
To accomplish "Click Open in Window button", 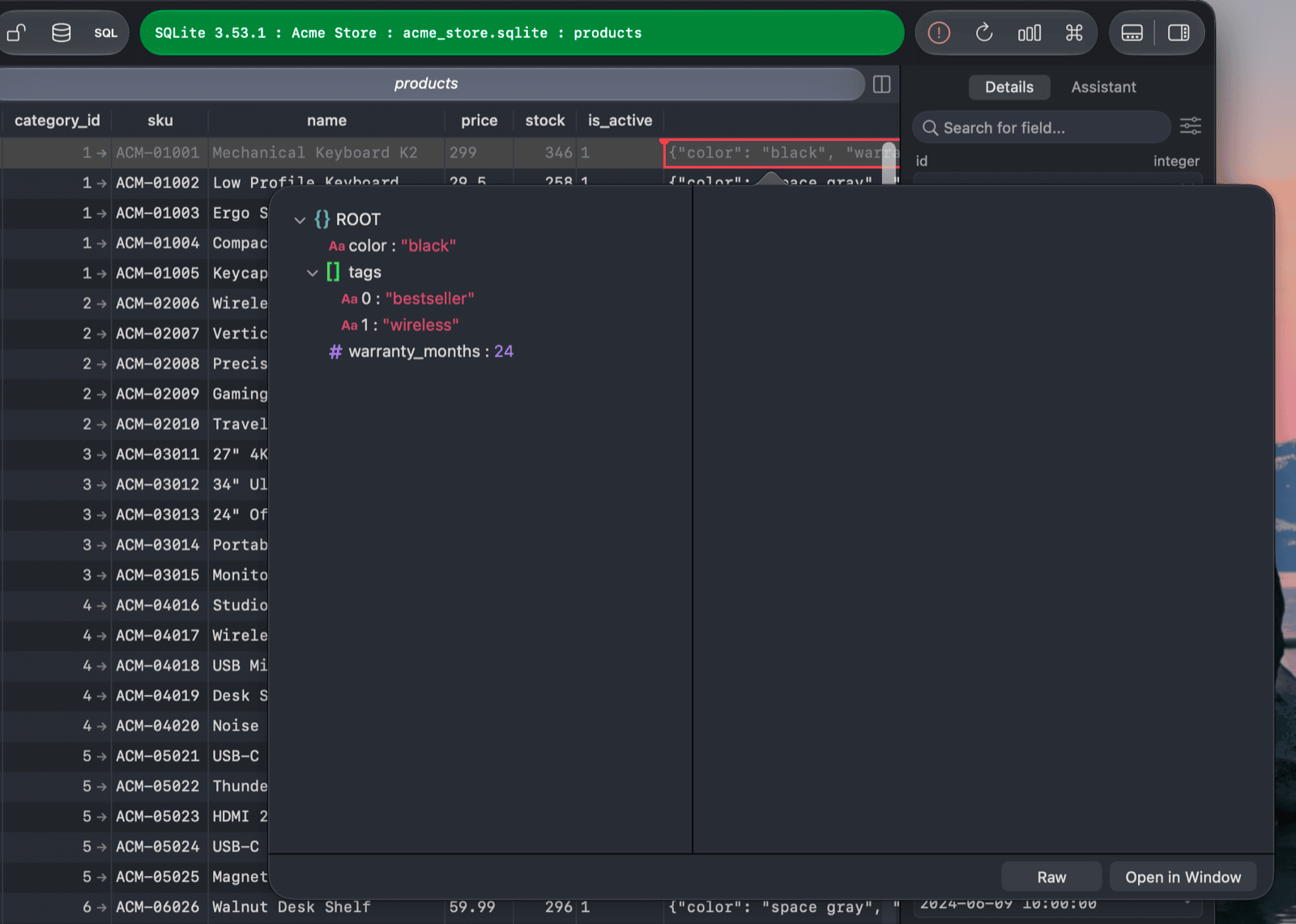I will 1183,877.
